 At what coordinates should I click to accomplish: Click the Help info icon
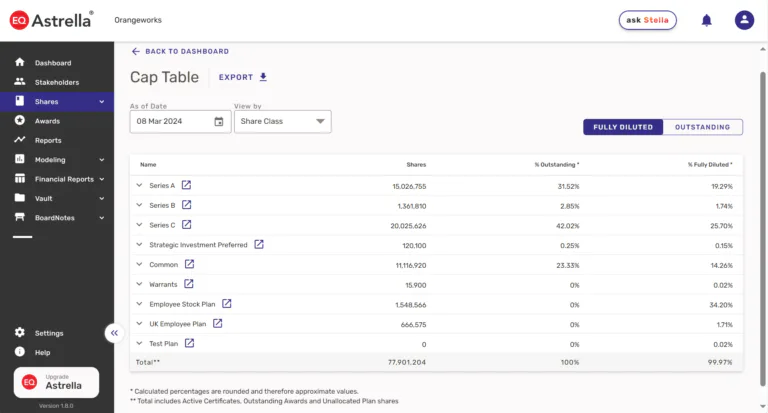pyautogui.click(x=20, y=351)
